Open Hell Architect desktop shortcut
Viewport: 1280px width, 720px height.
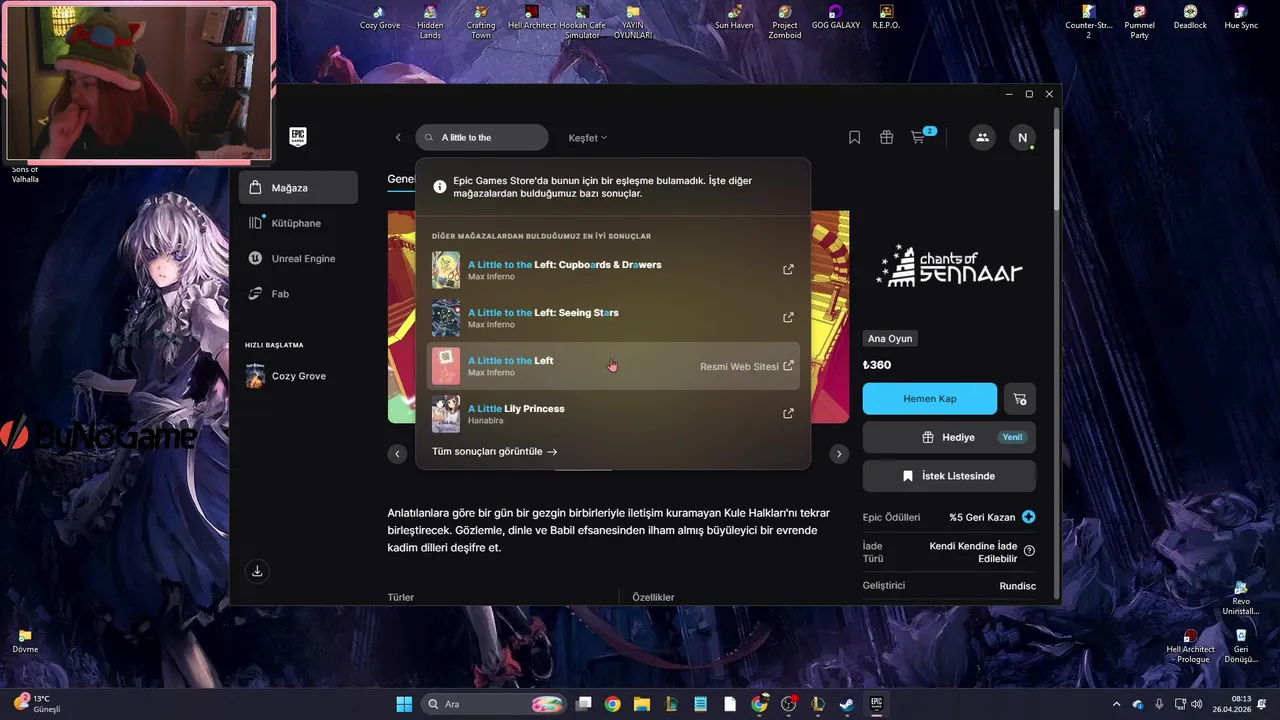532,17
